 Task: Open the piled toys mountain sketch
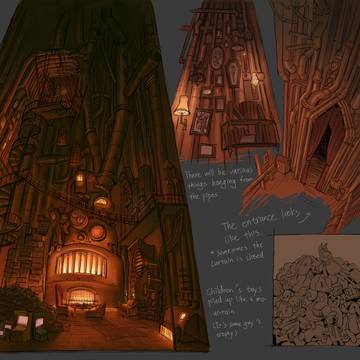click(x=317, y=291)
